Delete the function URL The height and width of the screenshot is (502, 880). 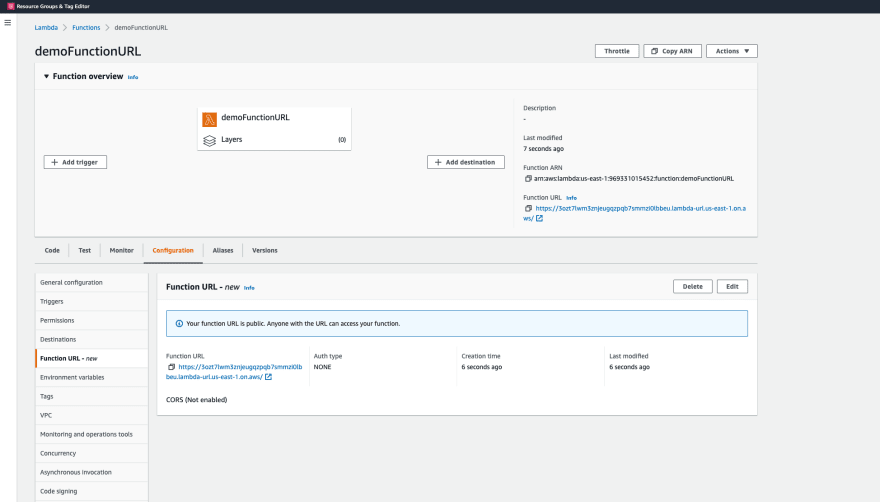[x=693, y=286]
